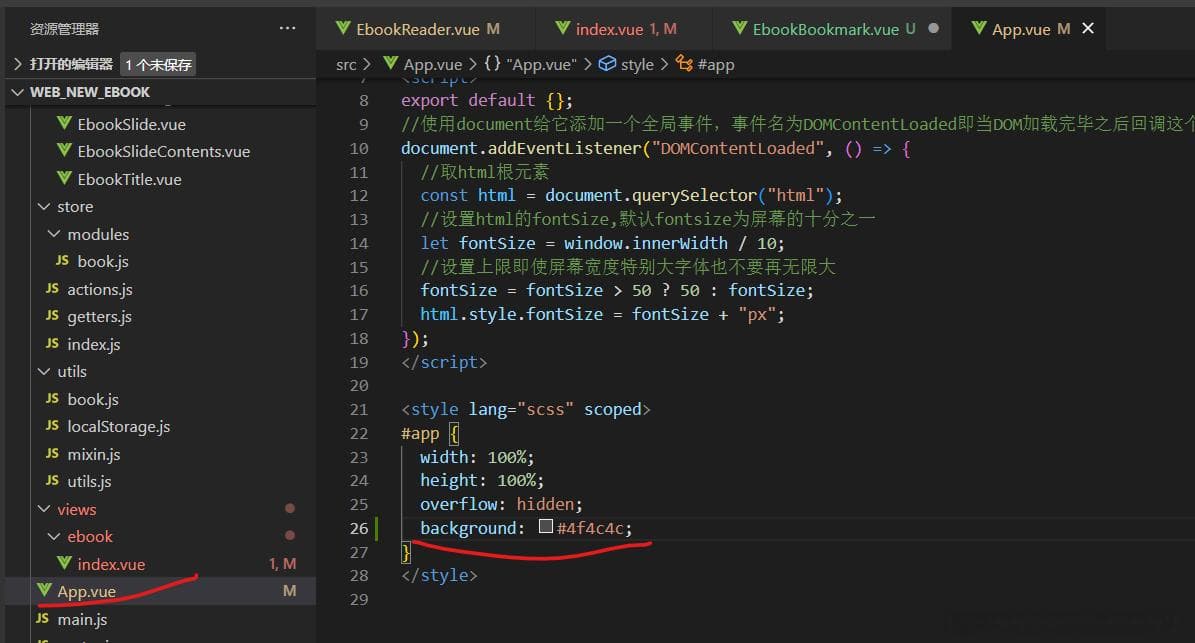Open index.vue under ebook folder
Viewport: 1195px width, 643px height.
point(111,565)
